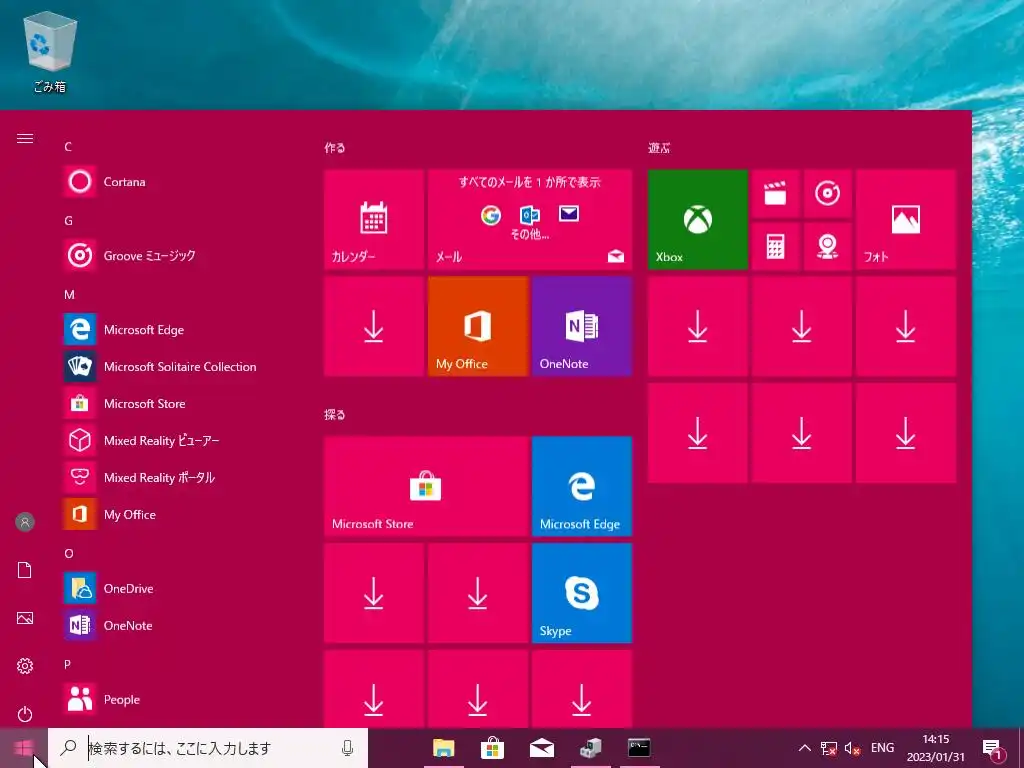Open the Movies & TV clapperboard tile
This screenshot has height=768, width=1024.
pos(775,193)
